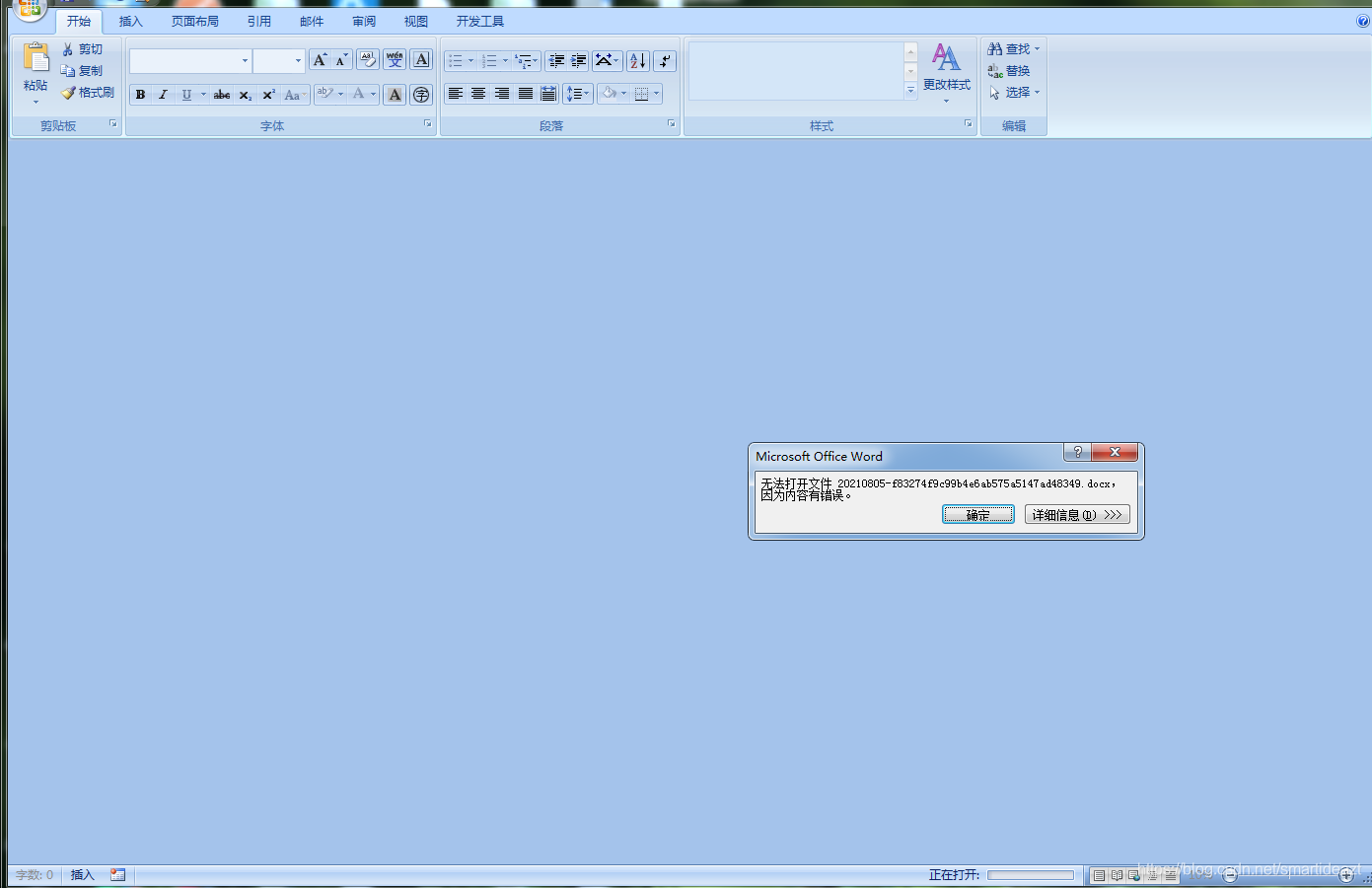Click the Full Screen Reading view icon
This screenshot has height=888, width=1372.
tap(1117, 875)
